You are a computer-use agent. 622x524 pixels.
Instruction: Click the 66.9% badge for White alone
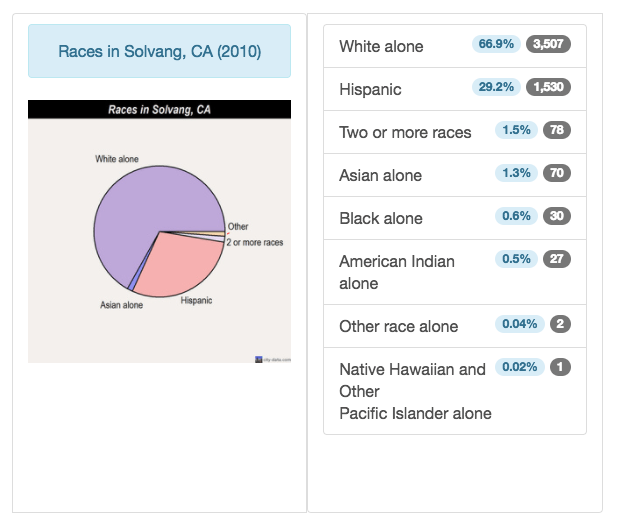pyautogui.click(x=496, y=44)
